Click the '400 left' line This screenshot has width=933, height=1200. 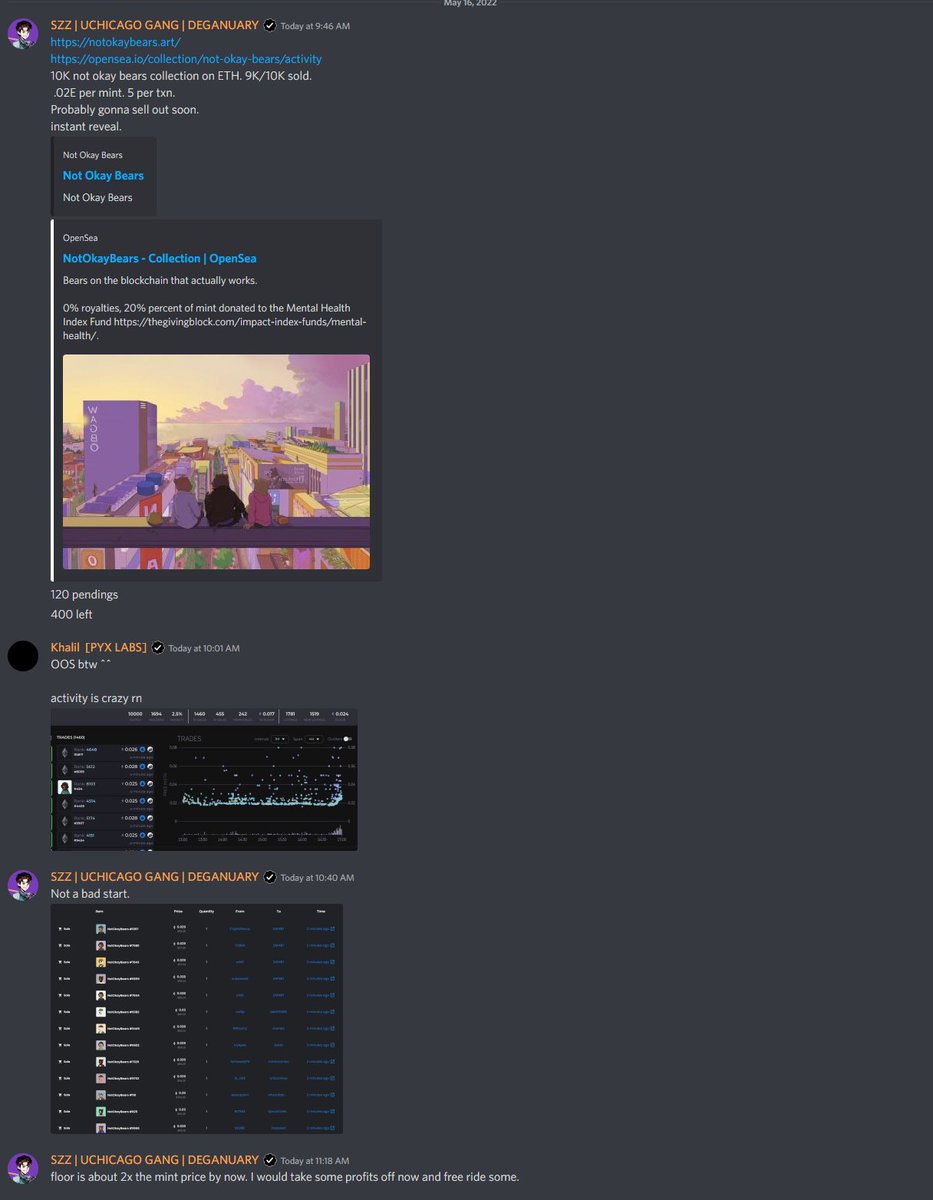(x=71, y=614)
